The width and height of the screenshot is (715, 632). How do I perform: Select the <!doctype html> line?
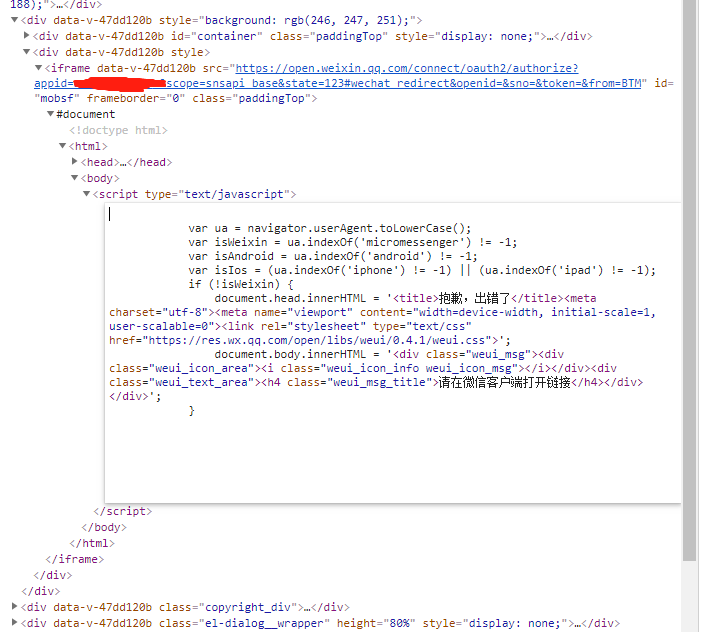(119, 130)
